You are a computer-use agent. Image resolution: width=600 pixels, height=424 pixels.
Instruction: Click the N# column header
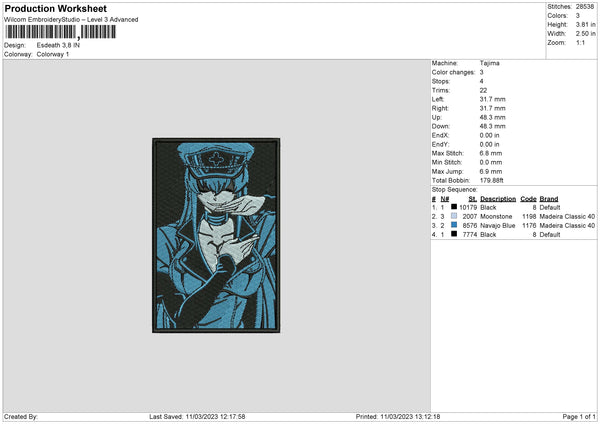[x=445, y=199]
